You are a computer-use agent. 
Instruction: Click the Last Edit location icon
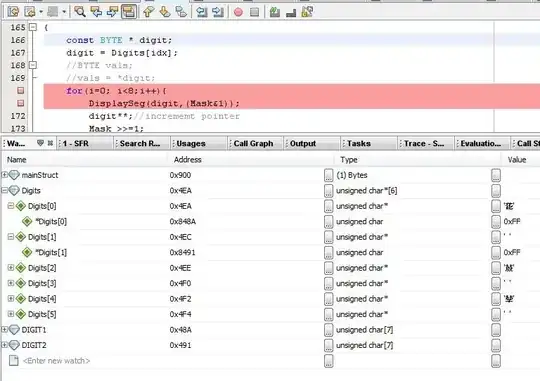click(13, 12)
